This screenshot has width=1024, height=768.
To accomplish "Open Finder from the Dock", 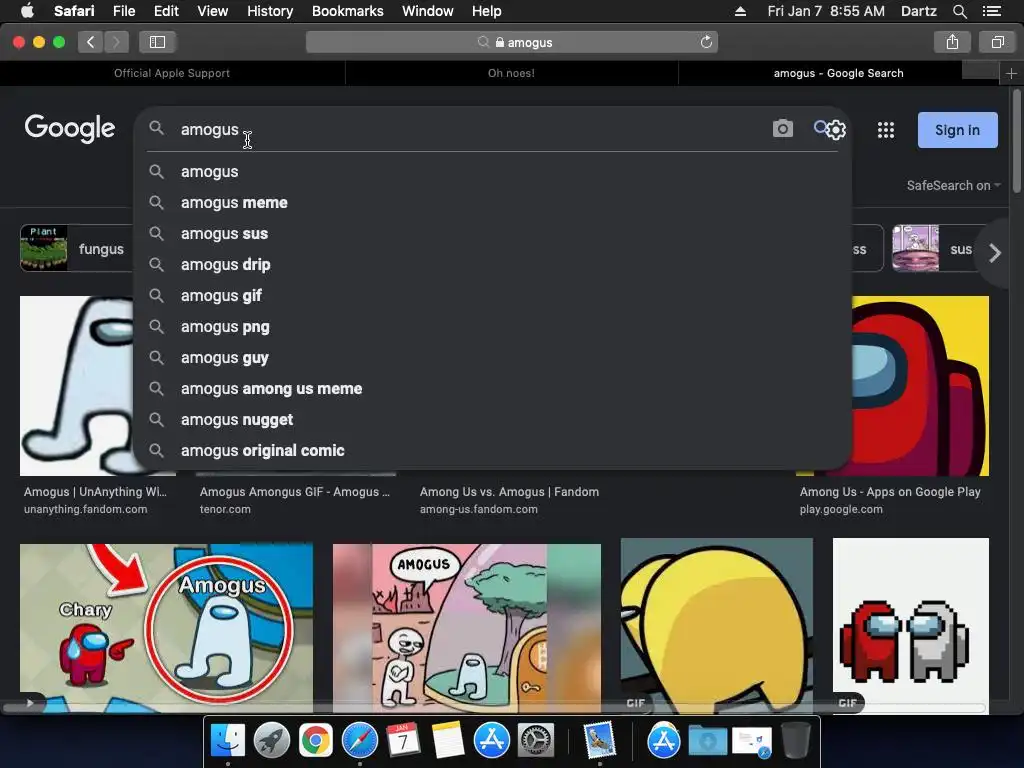I will click(x=228, y=741).
